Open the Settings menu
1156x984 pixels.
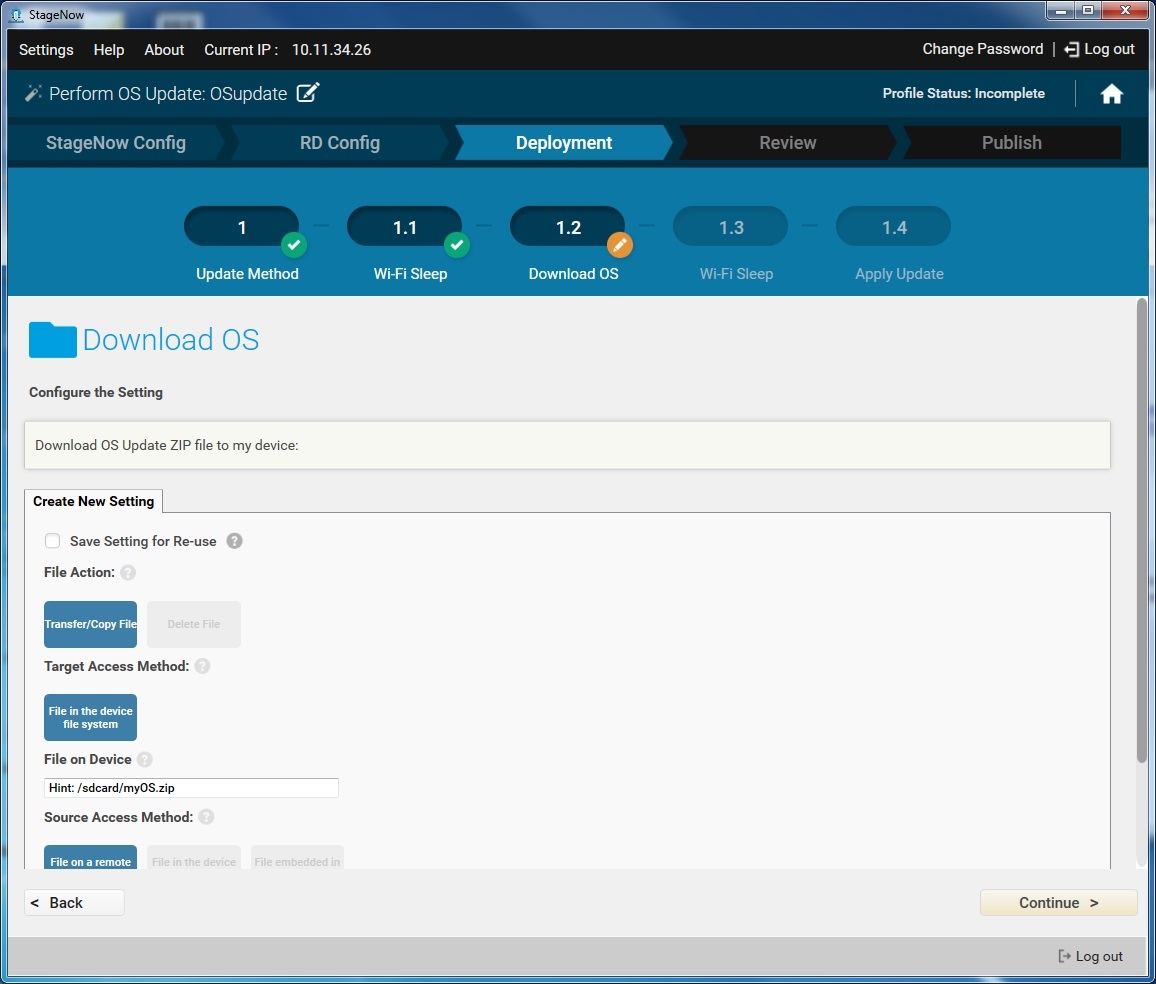46,50
